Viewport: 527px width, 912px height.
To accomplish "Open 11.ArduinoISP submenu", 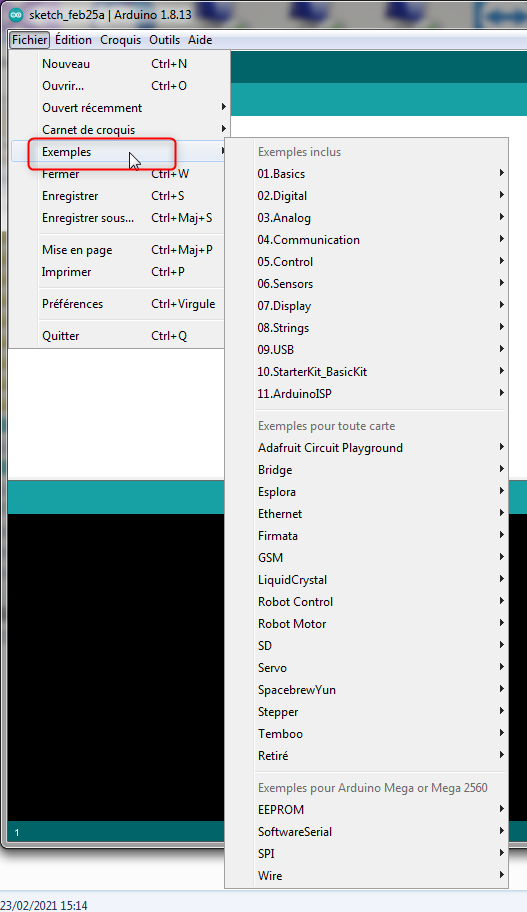I will 366,394.
